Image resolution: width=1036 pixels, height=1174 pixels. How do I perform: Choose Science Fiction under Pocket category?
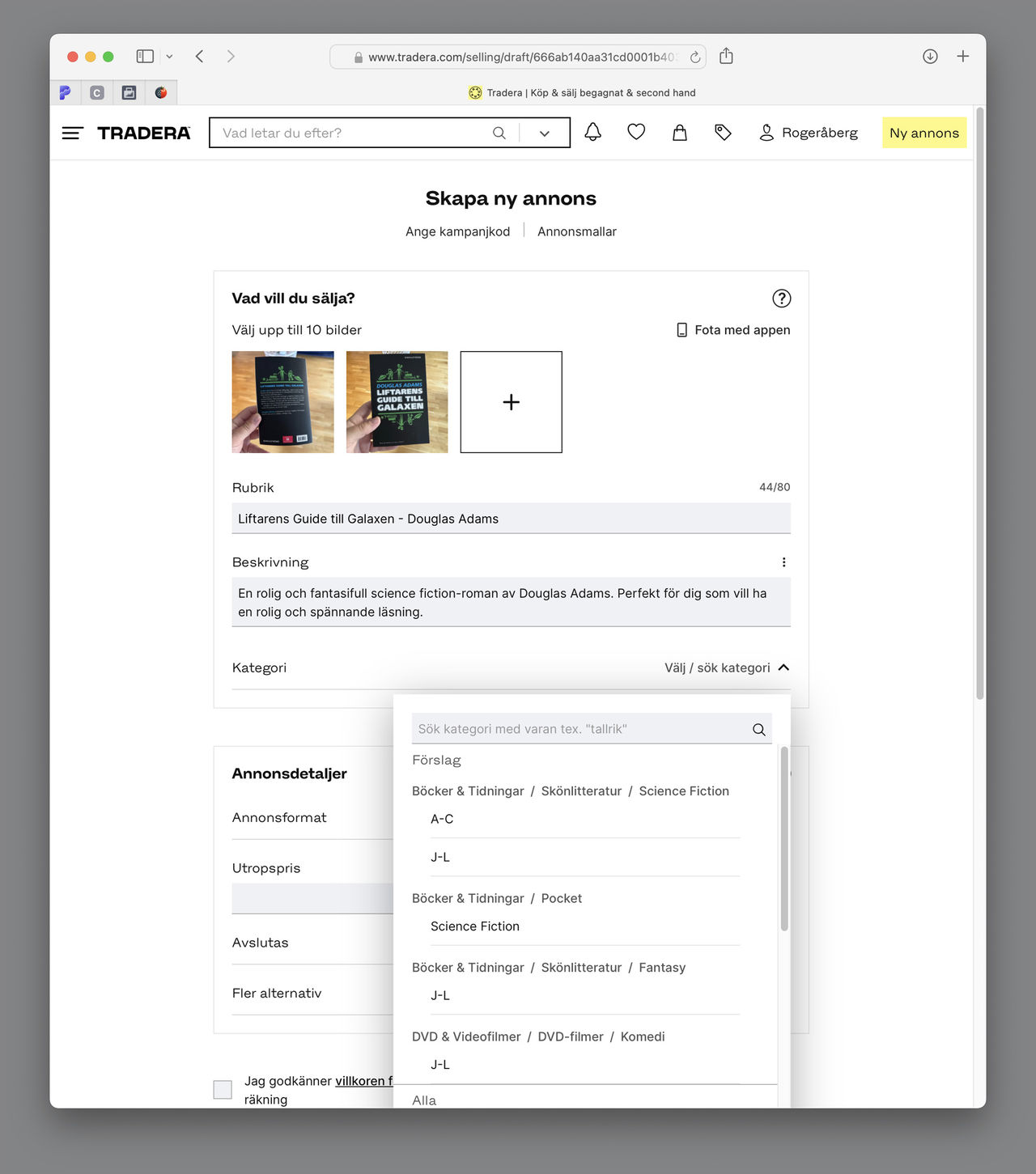click(x=475, y=926)
